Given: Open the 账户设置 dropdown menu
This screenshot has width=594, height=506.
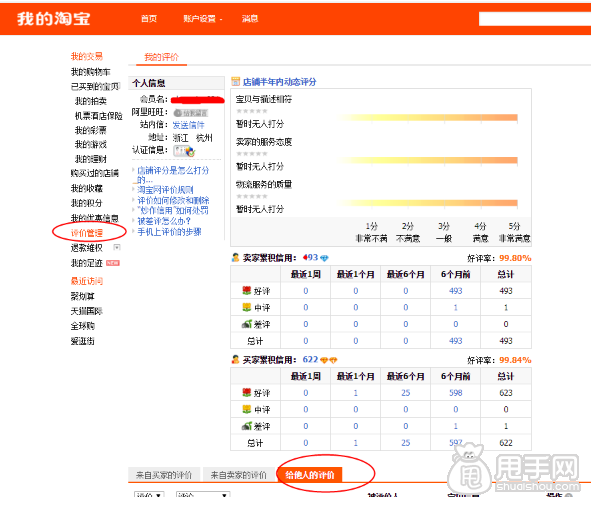Looking at the screenshot, I should click(203, 19).
